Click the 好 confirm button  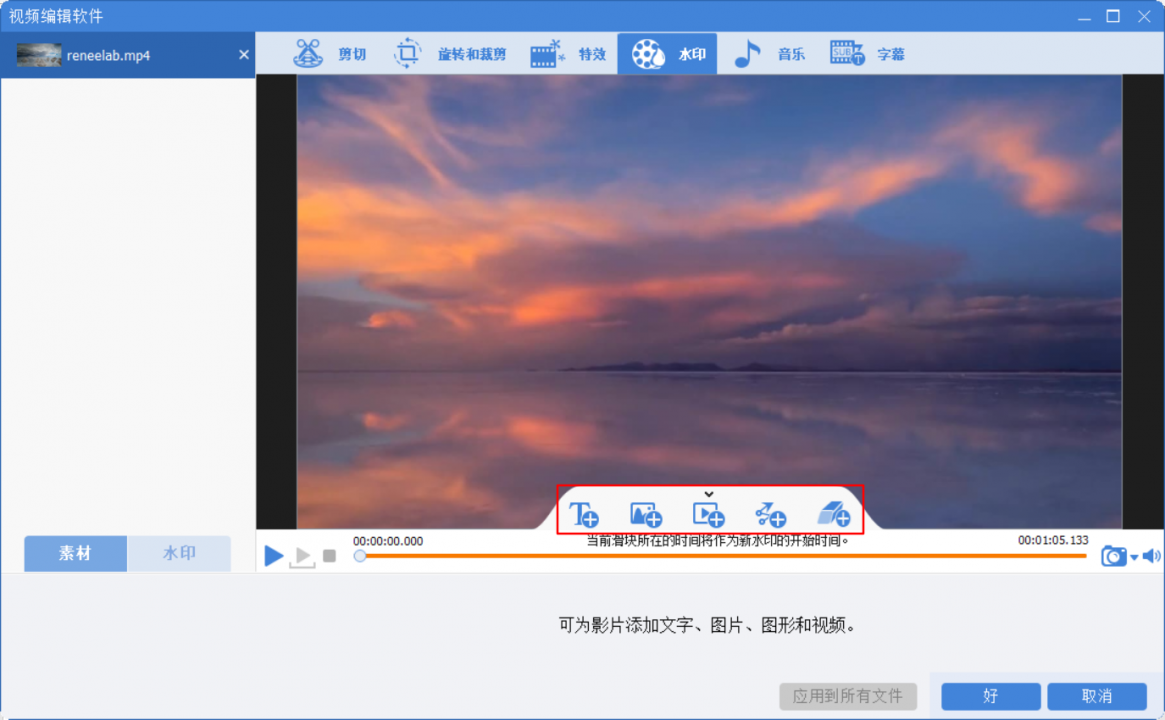coord(990,696)
